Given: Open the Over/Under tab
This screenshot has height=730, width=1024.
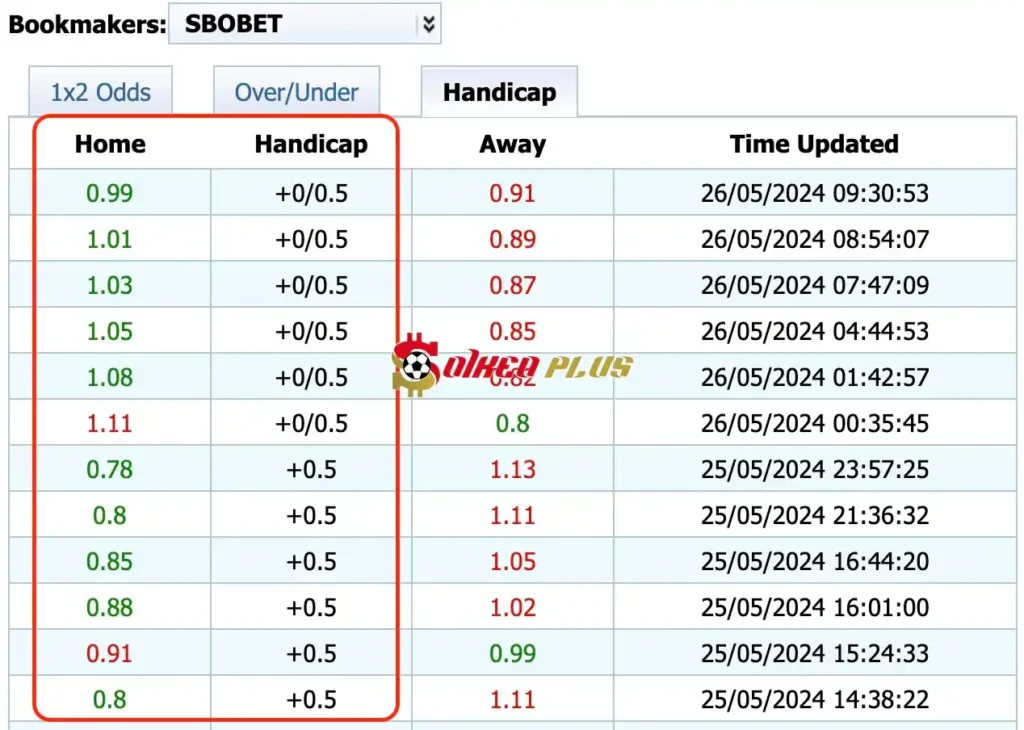Looking at the screenshot, I should [296, 93].
